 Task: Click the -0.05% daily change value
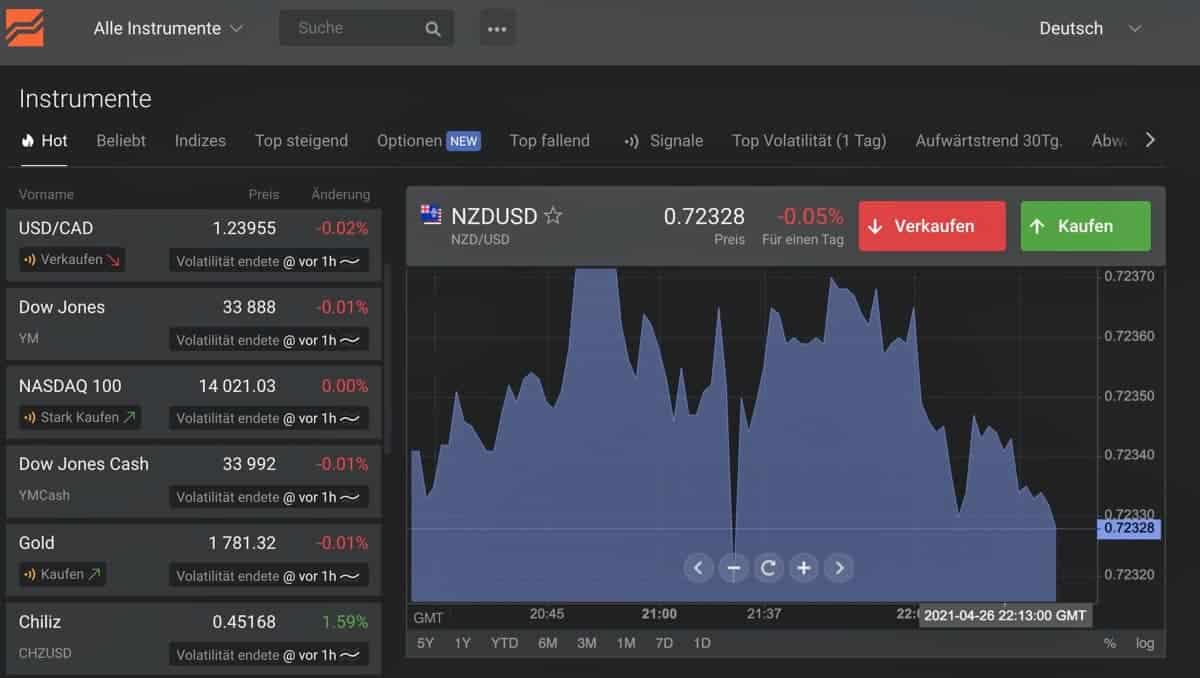[x=810, y=216]
